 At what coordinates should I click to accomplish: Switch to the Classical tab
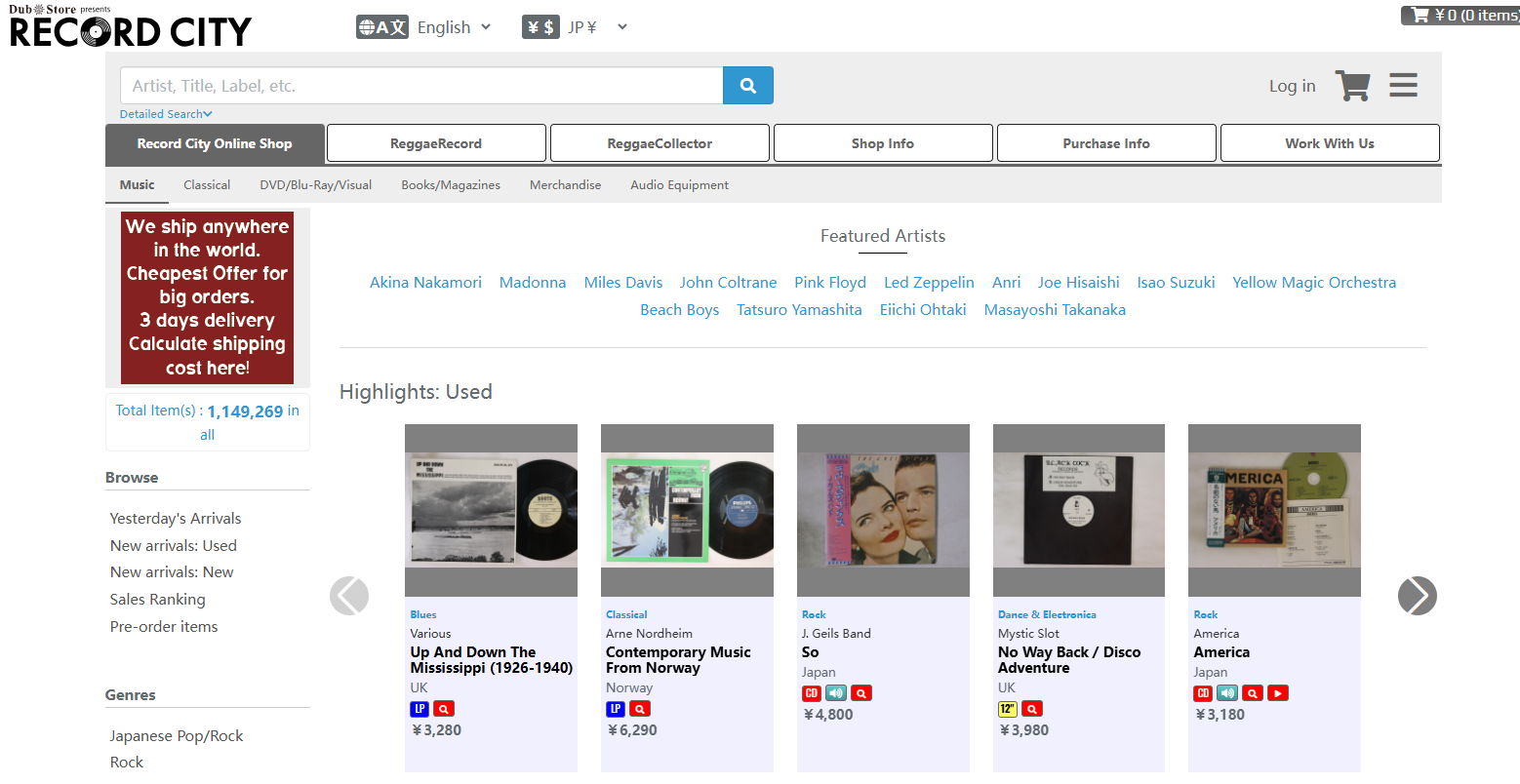(x=207, y=185)
